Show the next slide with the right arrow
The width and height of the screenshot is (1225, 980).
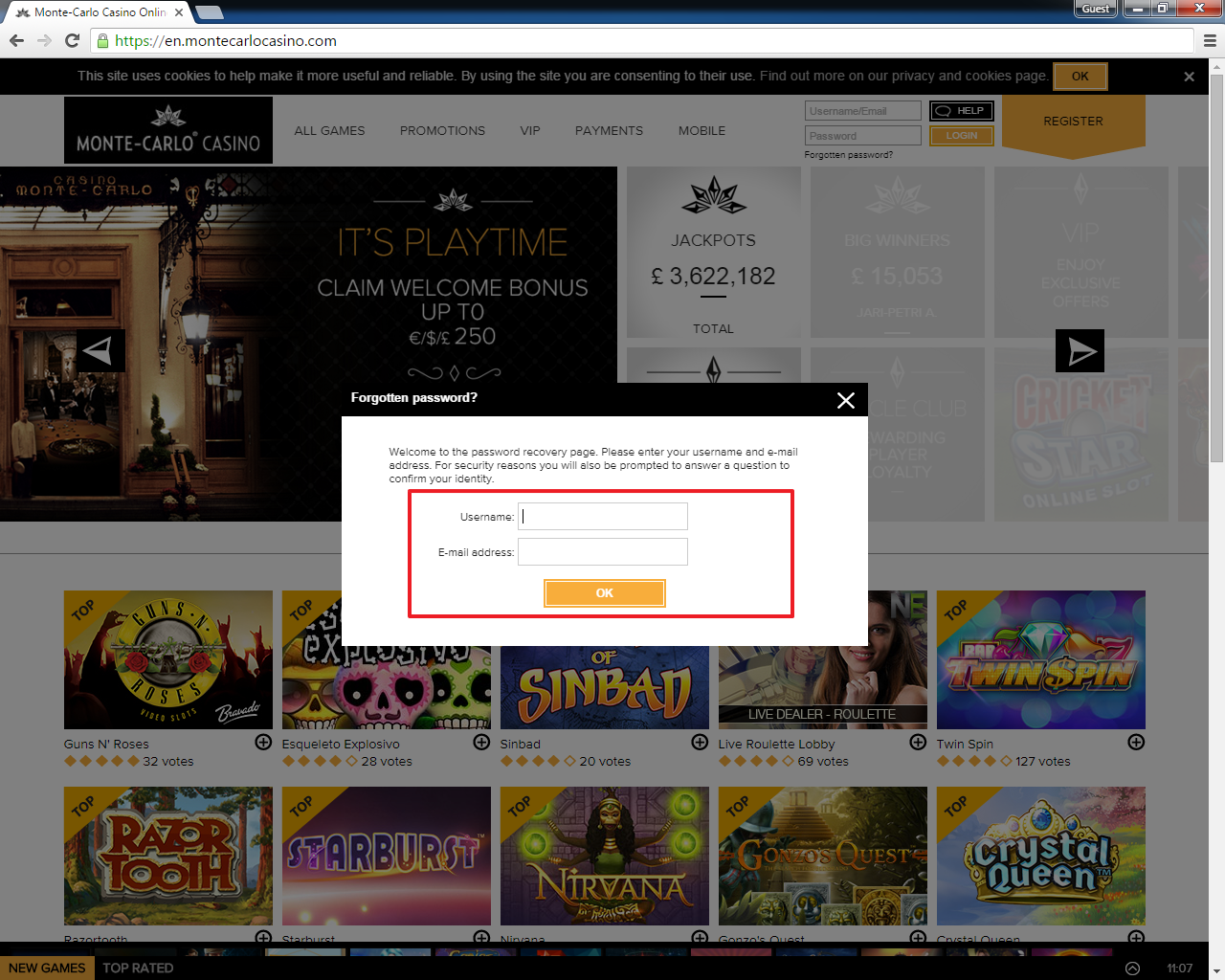click(1080, 350)
